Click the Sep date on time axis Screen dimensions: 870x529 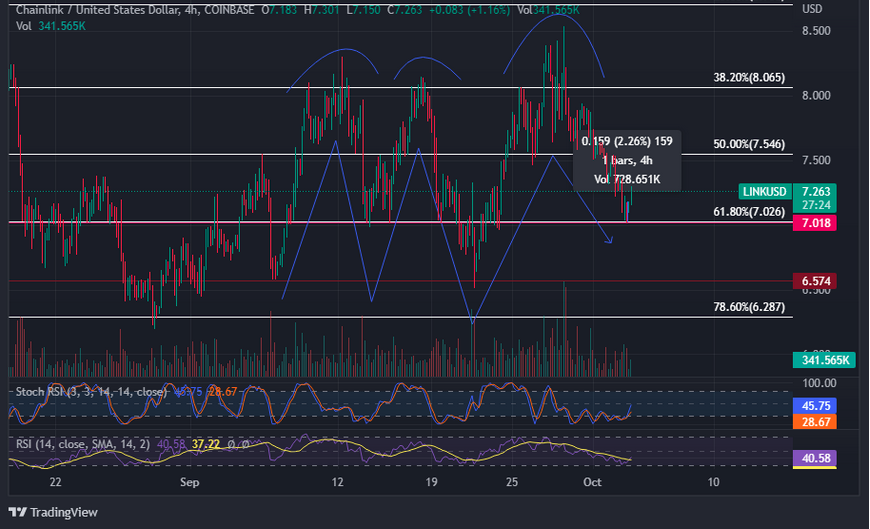tap(189, 482)
